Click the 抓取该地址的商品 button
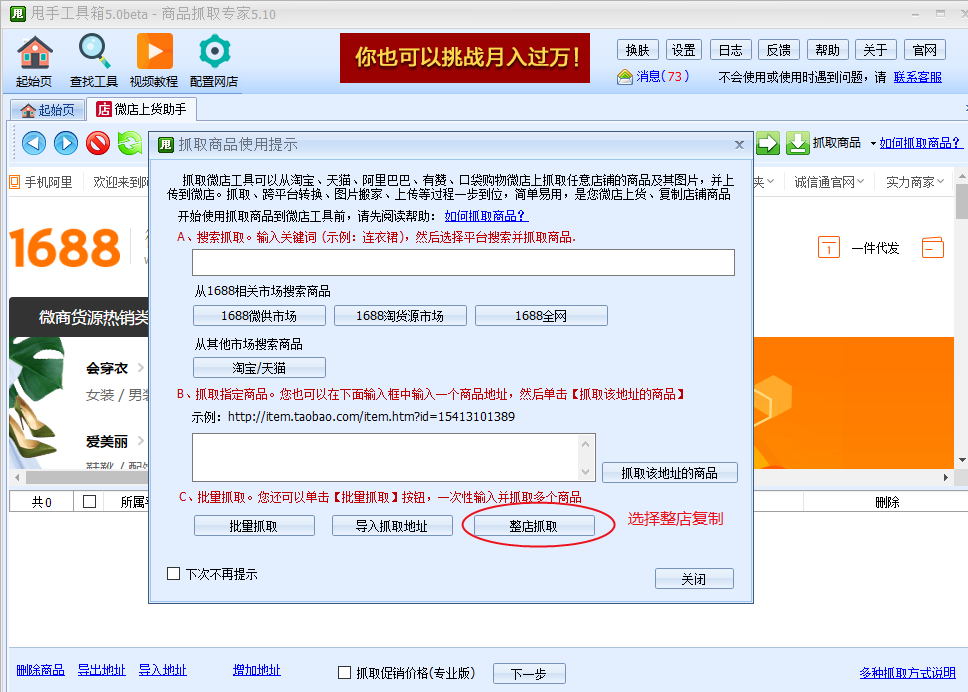Image resolution: width=968 pixels, height=692 pixels. click(x=670, y=473)
